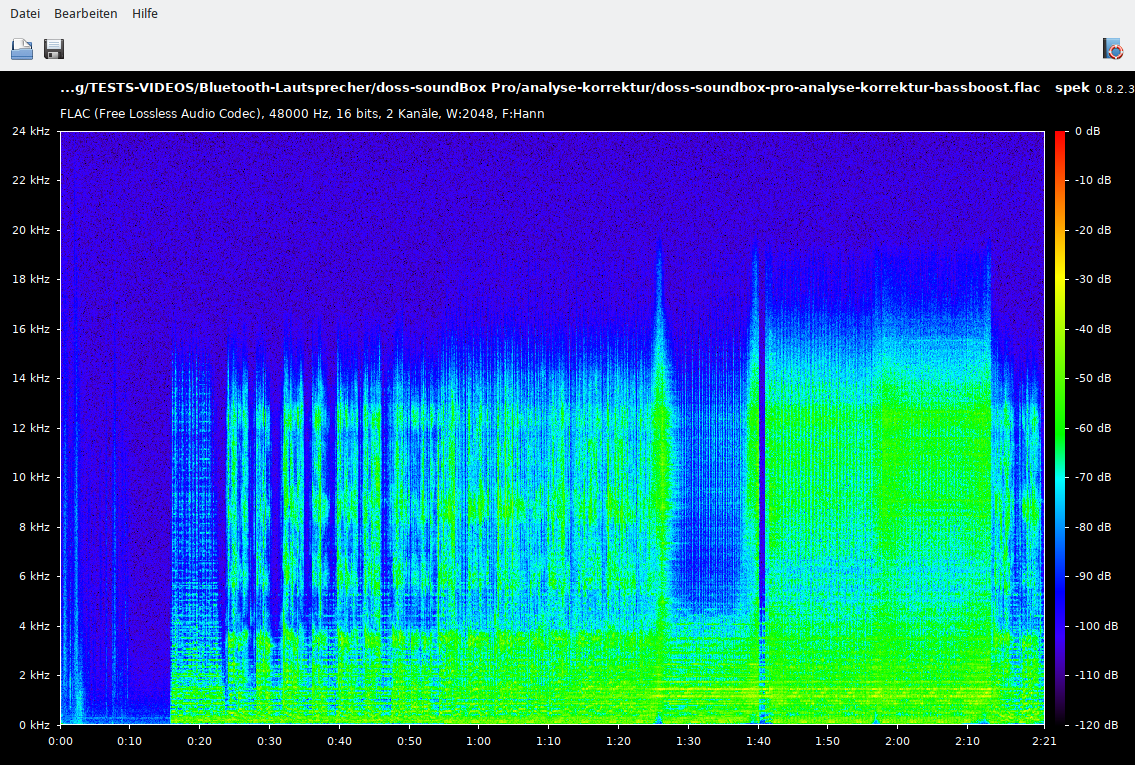Viewport: 1135px width, 765px height.
Task: Click the '0 kHz' frequency axis label
Action: 33,724
